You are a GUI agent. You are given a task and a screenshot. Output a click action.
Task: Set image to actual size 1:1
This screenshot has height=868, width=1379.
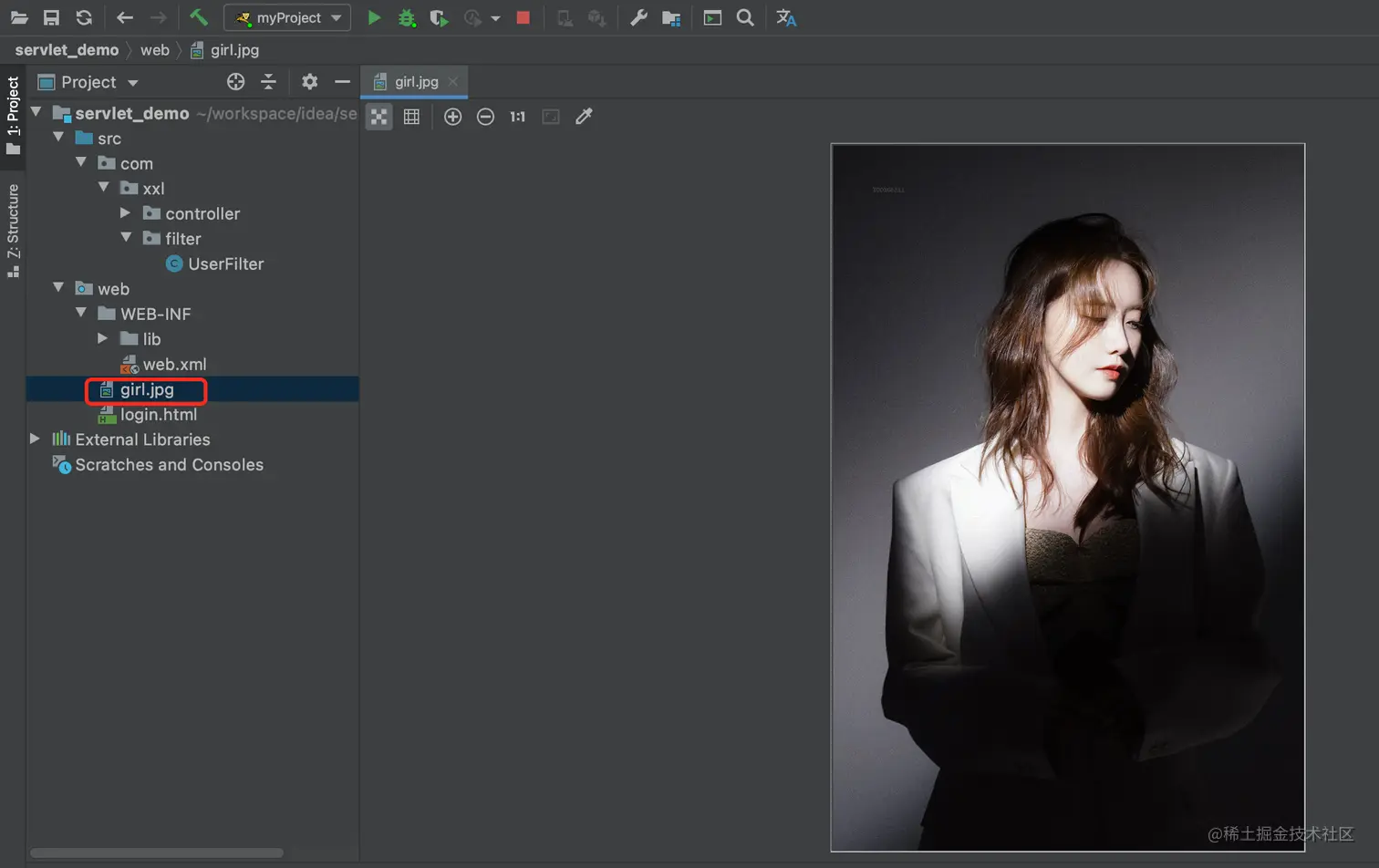click(517, 117)
